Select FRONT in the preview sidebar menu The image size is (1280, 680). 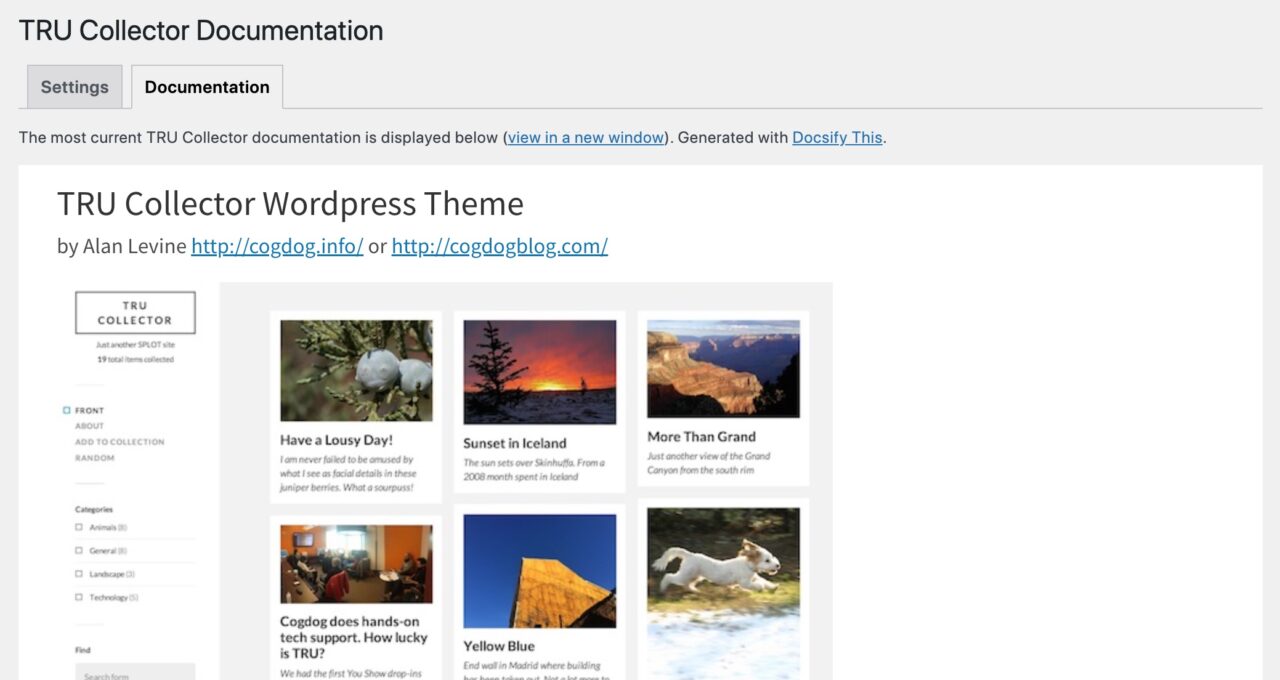(89, 410)
